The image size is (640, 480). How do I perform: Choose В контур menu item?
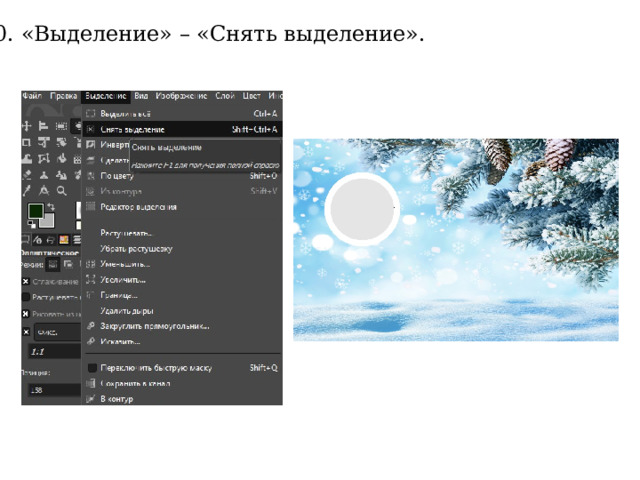(x=182, y=399)
